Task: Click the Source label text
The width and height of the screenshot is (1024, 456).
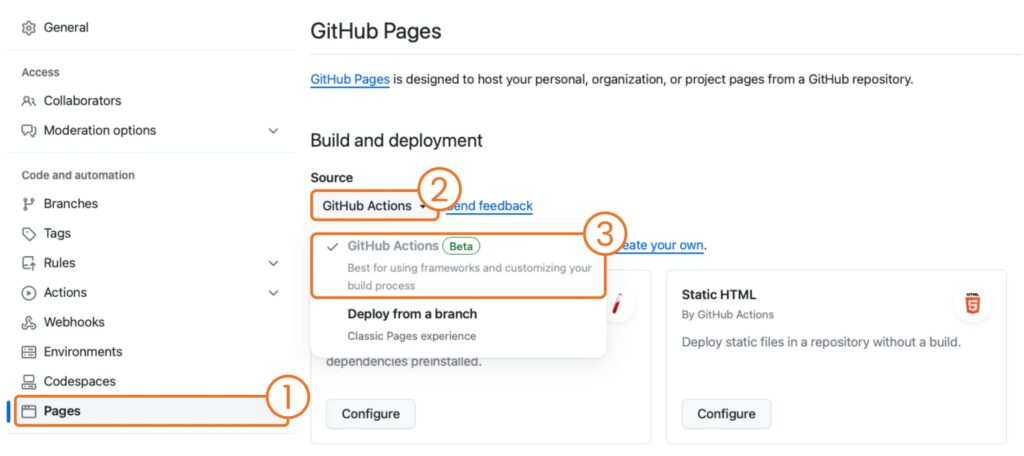Action: [332, 178]
